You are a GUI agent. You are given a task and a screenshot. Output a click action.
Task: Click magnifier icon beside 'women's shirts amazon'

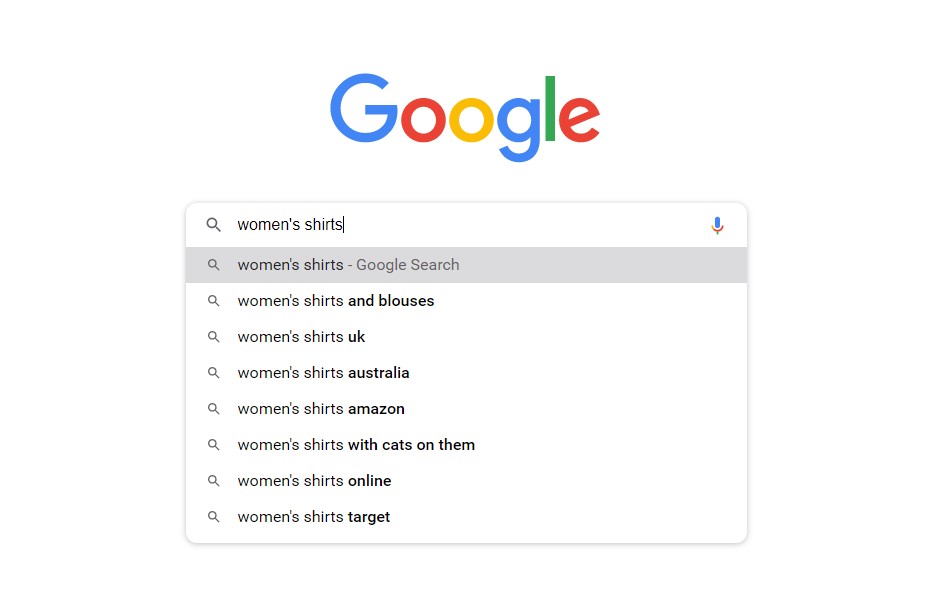click(x=213, y=409)
